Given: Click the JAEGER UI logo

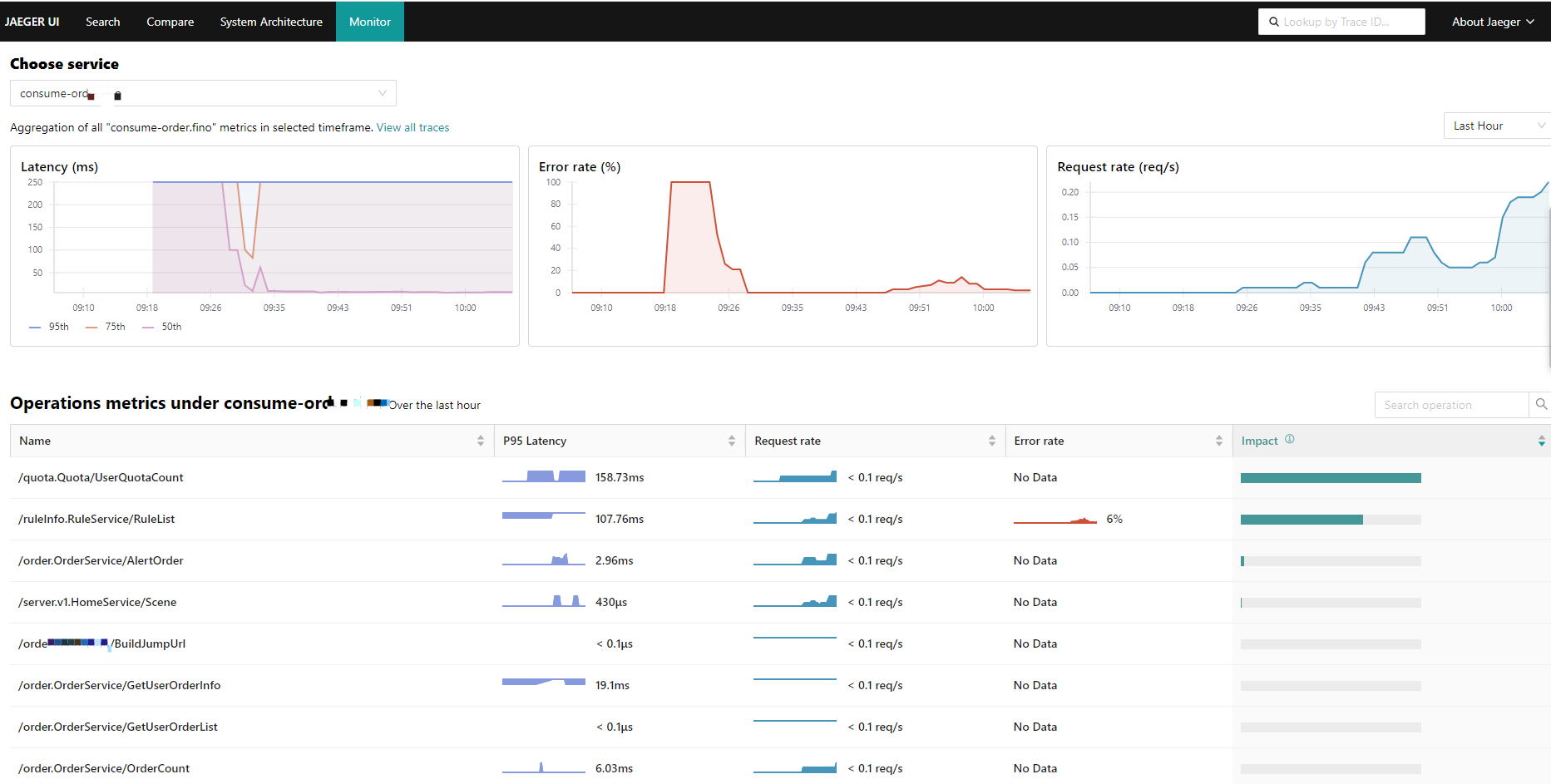Looking at the screenshot, I should 32,22.
